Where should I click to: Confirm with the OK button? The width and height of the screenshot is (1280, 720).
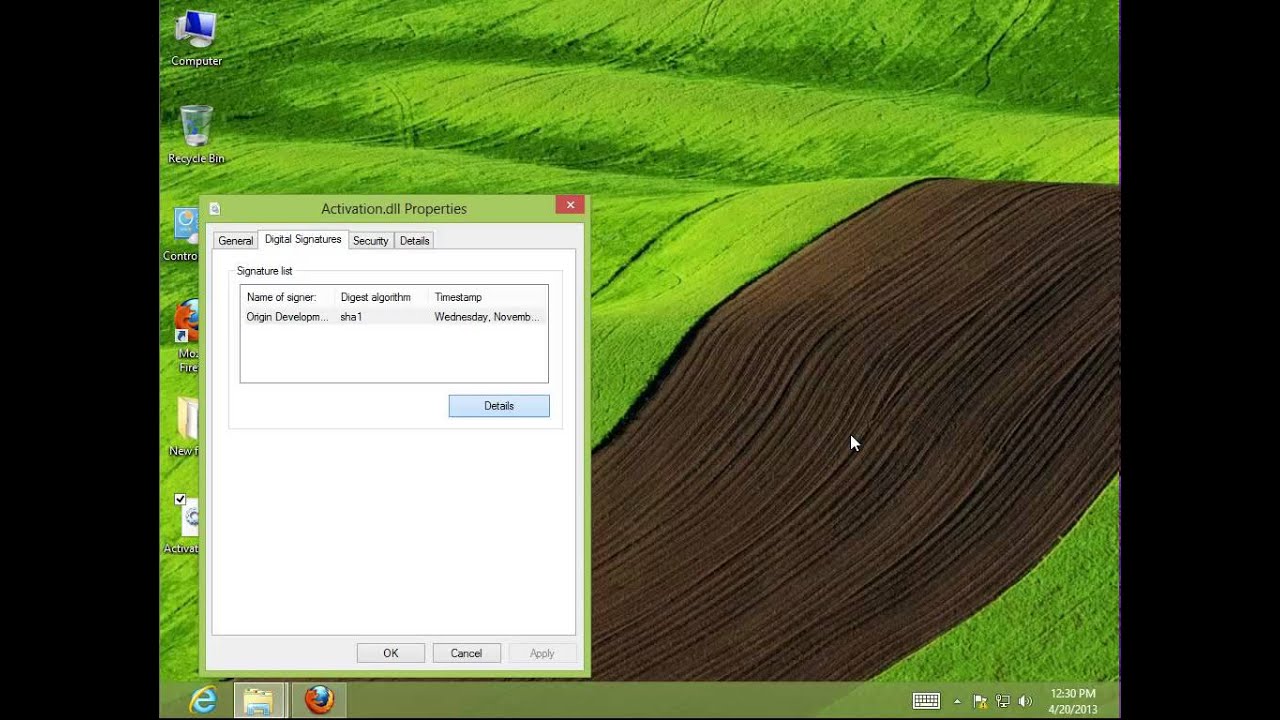391,653
